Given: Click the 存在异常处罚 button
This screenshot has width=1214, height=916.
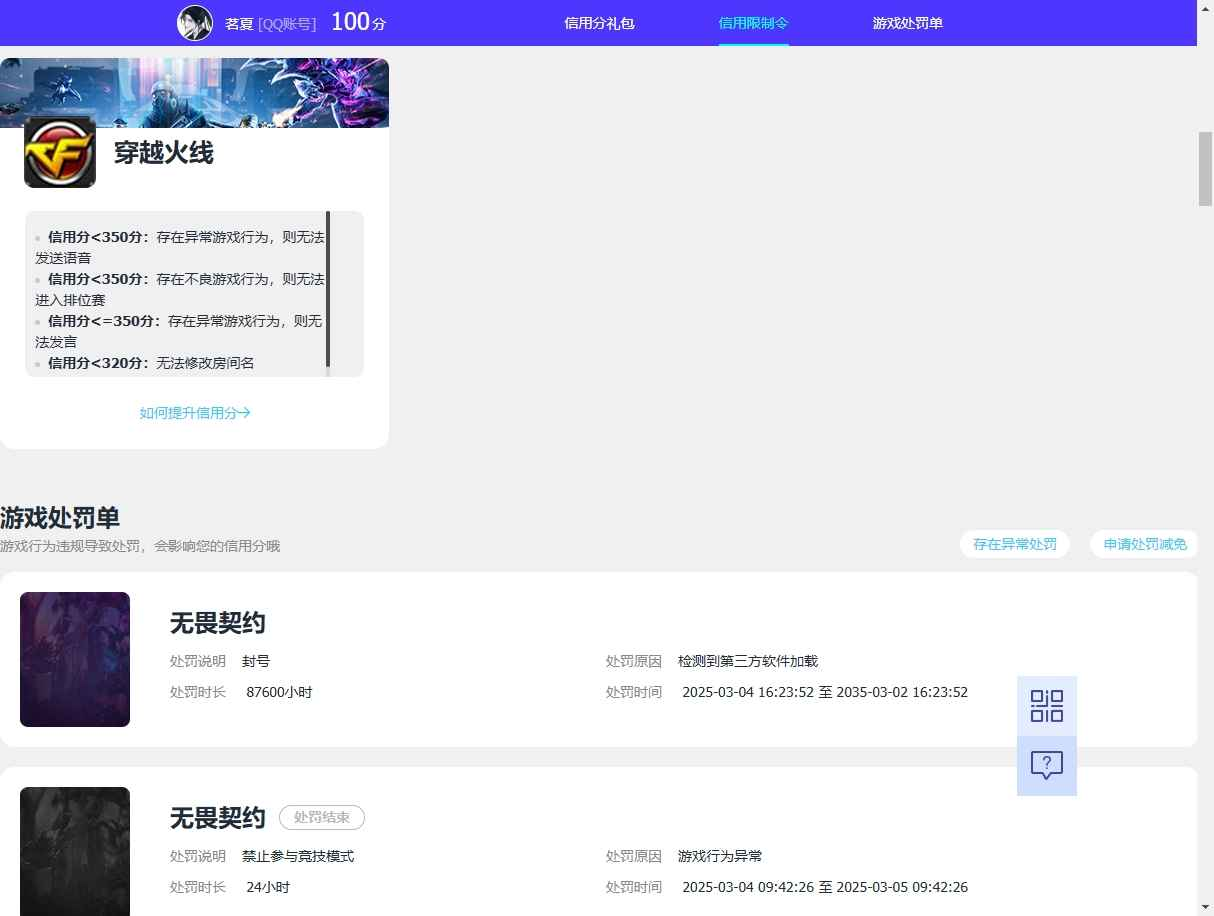Looking at the screenshot, I should (1015, 544).
